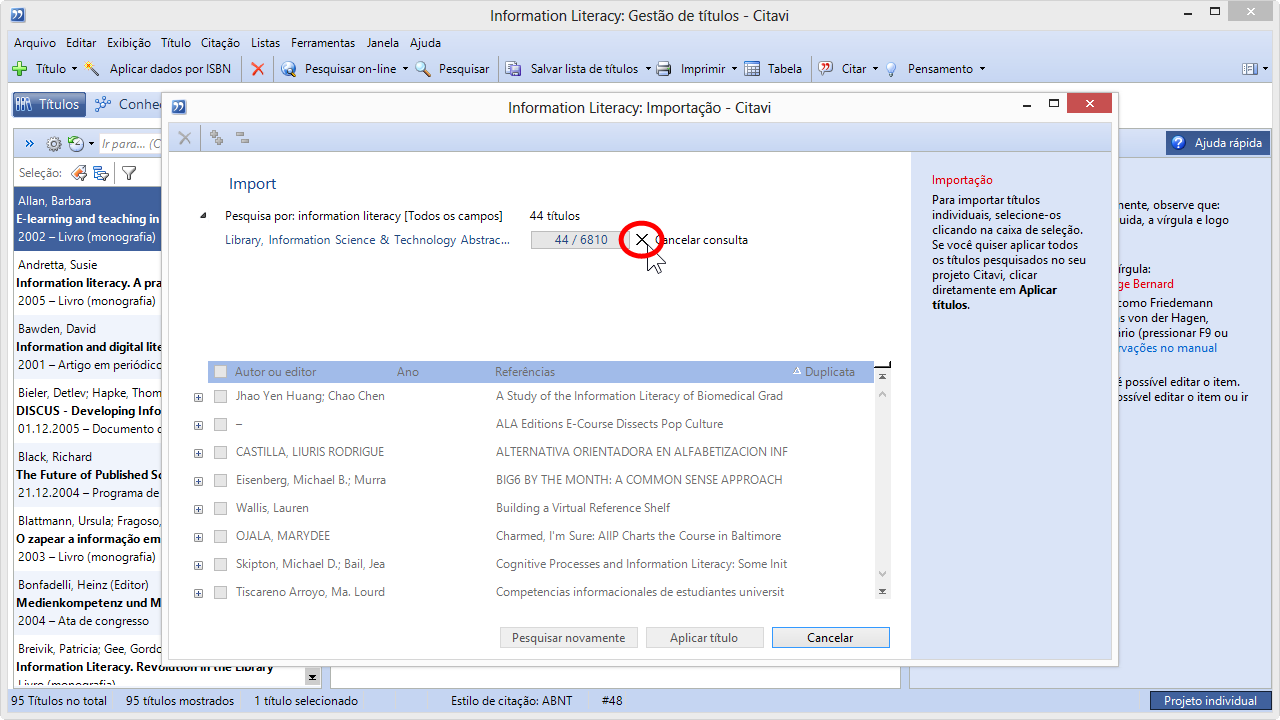Click the Projeto individual status button
Screen dimensions: 1280x720
click(1210, 701)
